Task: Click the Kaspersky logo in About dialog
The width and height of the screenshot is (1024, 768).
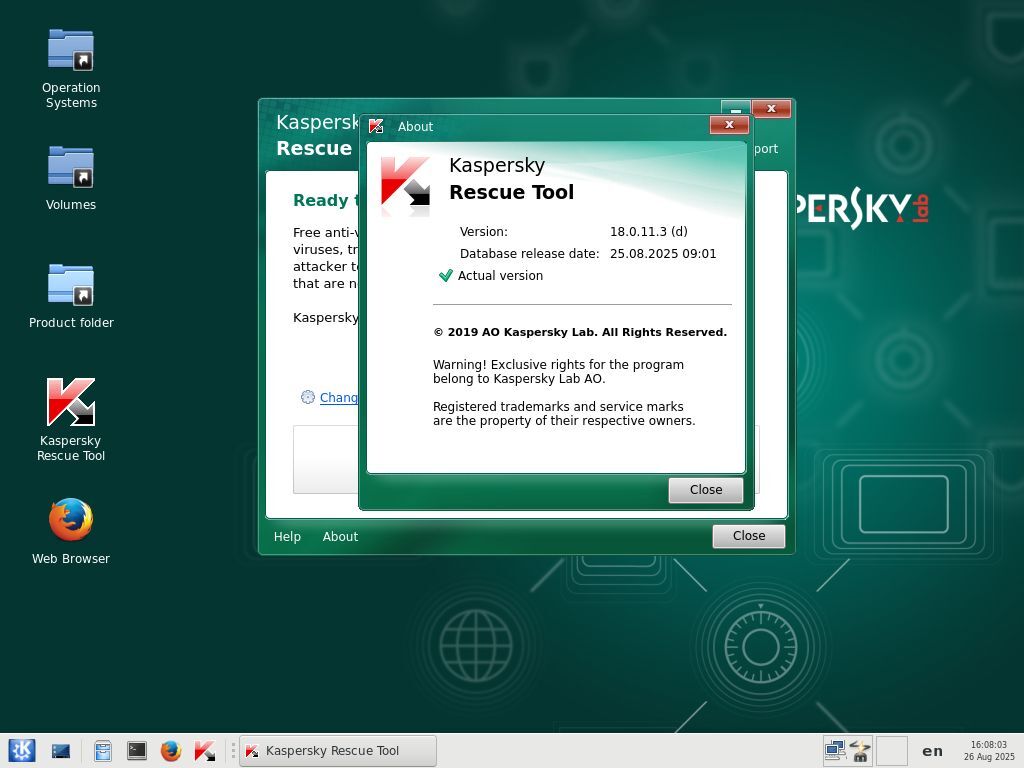Action: coord(406,181)
